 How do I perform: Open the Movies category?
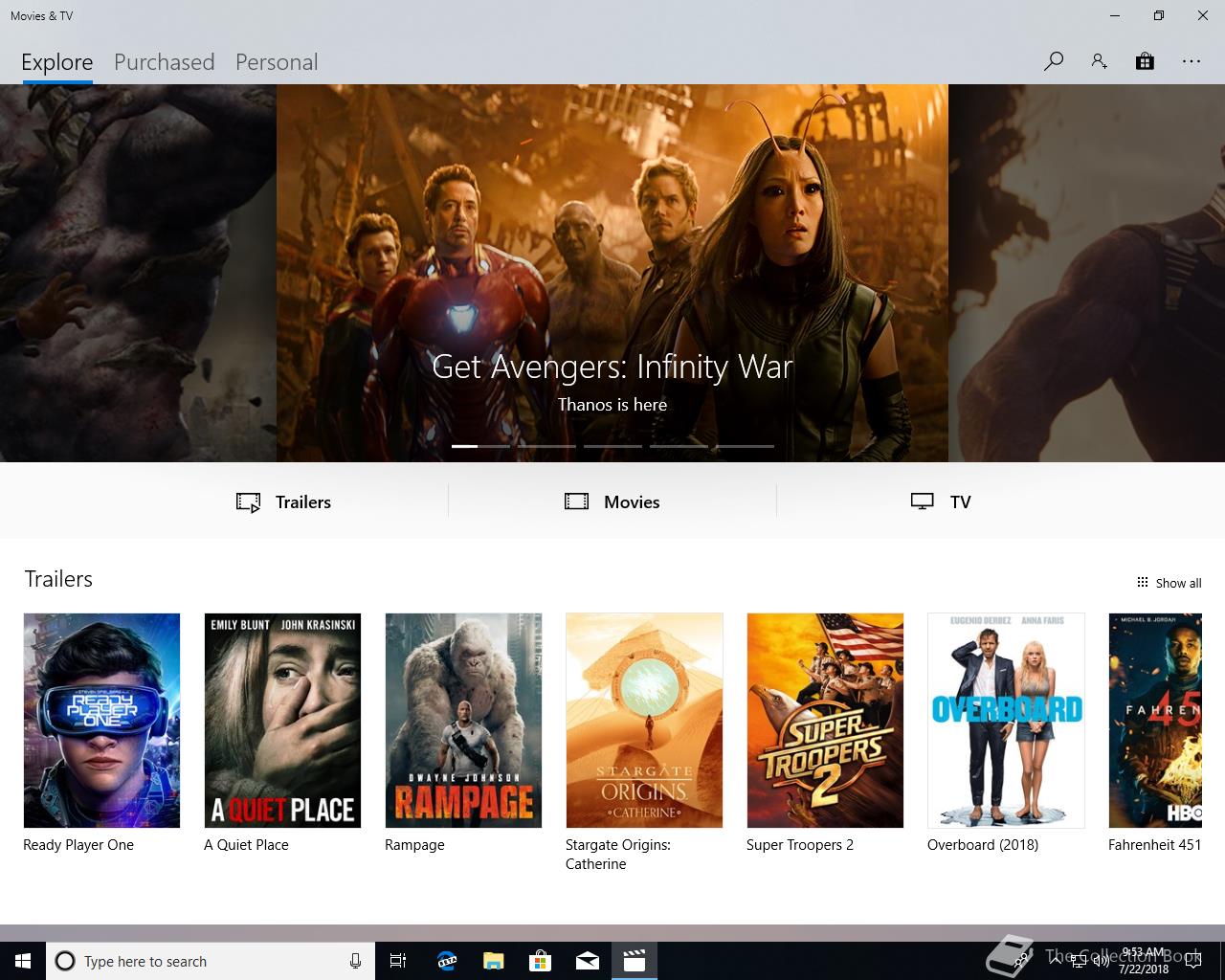pos(612,501)
